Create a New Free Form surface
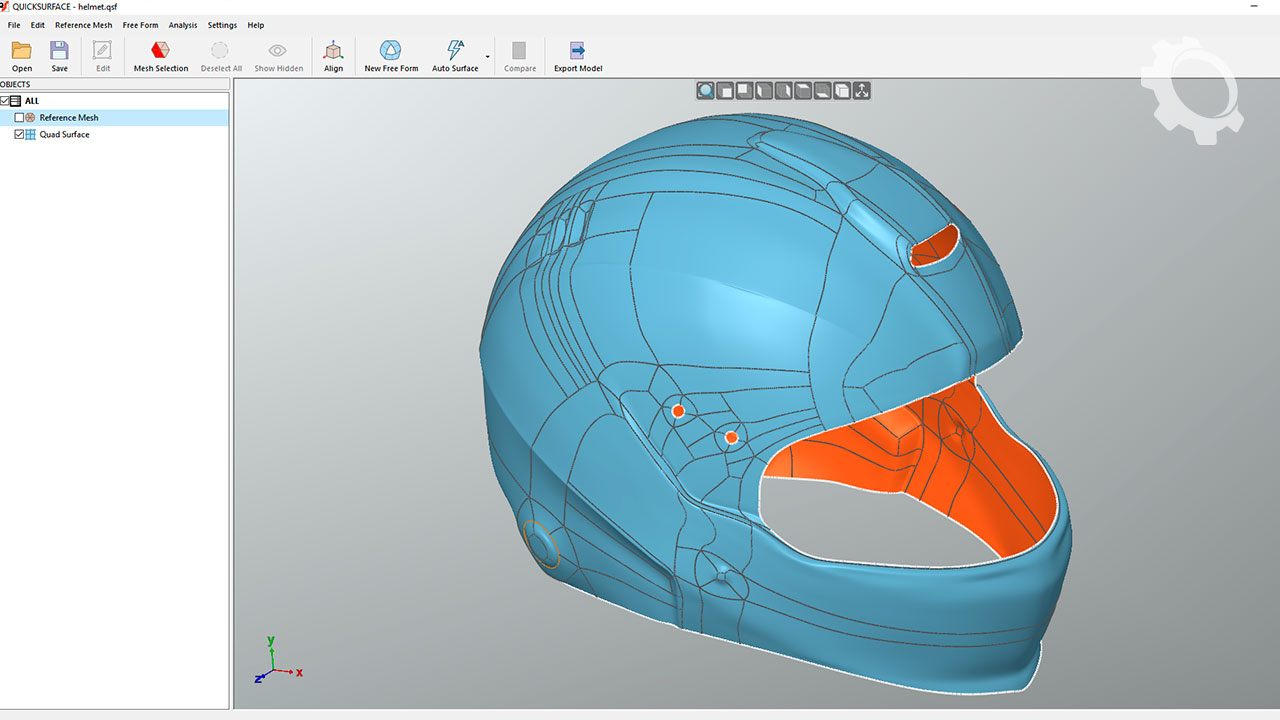1280x720 pixels. pos(391,51)
